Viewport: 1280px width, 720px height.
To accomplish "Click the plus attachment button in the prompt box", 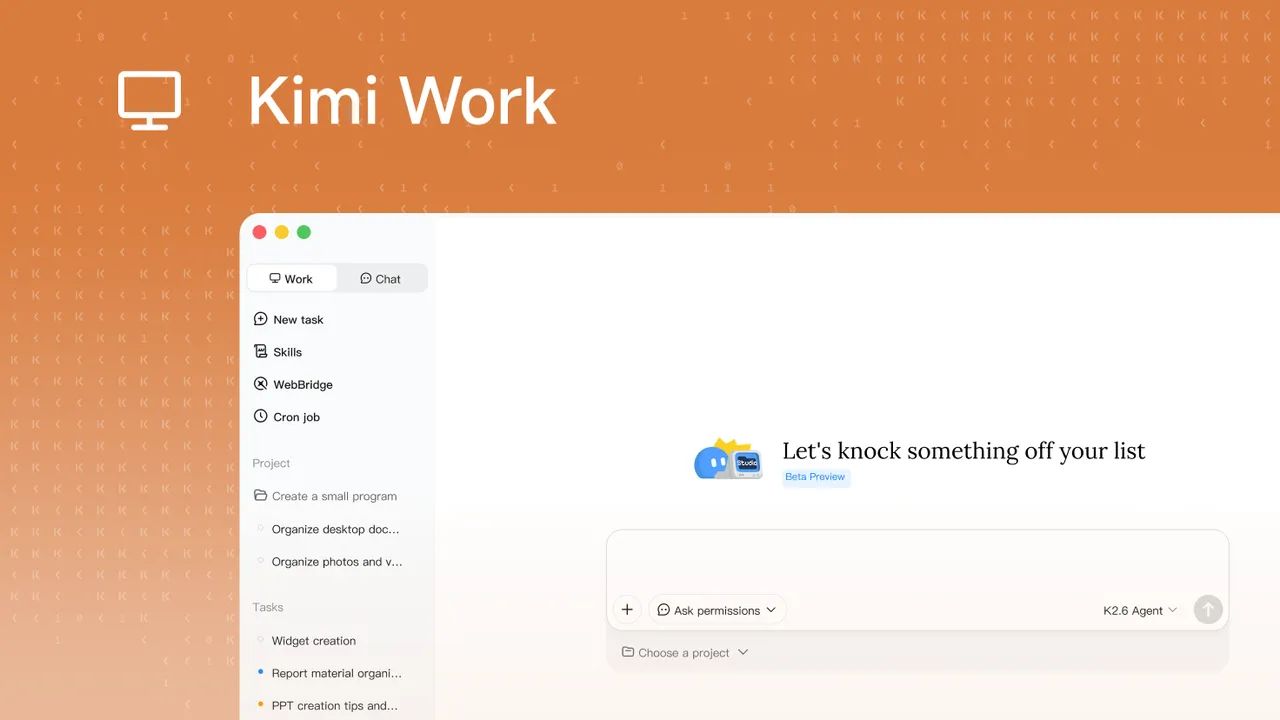I will [x=627, y=610].
